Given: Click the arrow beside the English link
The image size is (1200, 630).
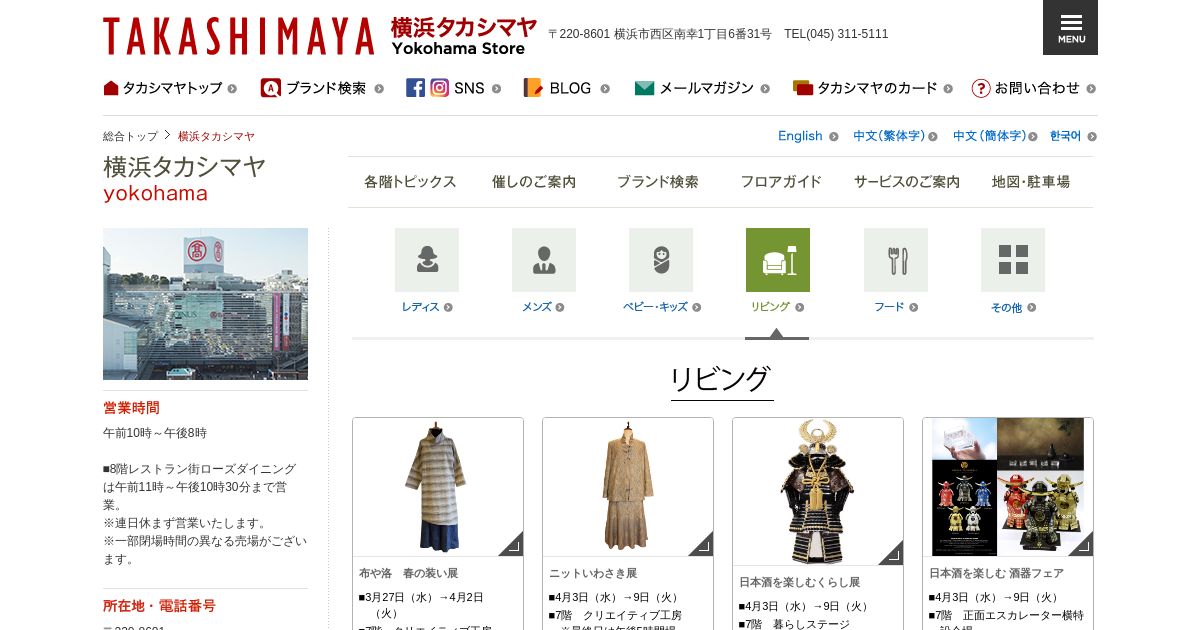Looking at the screenshot, I should tap(833, 136).
